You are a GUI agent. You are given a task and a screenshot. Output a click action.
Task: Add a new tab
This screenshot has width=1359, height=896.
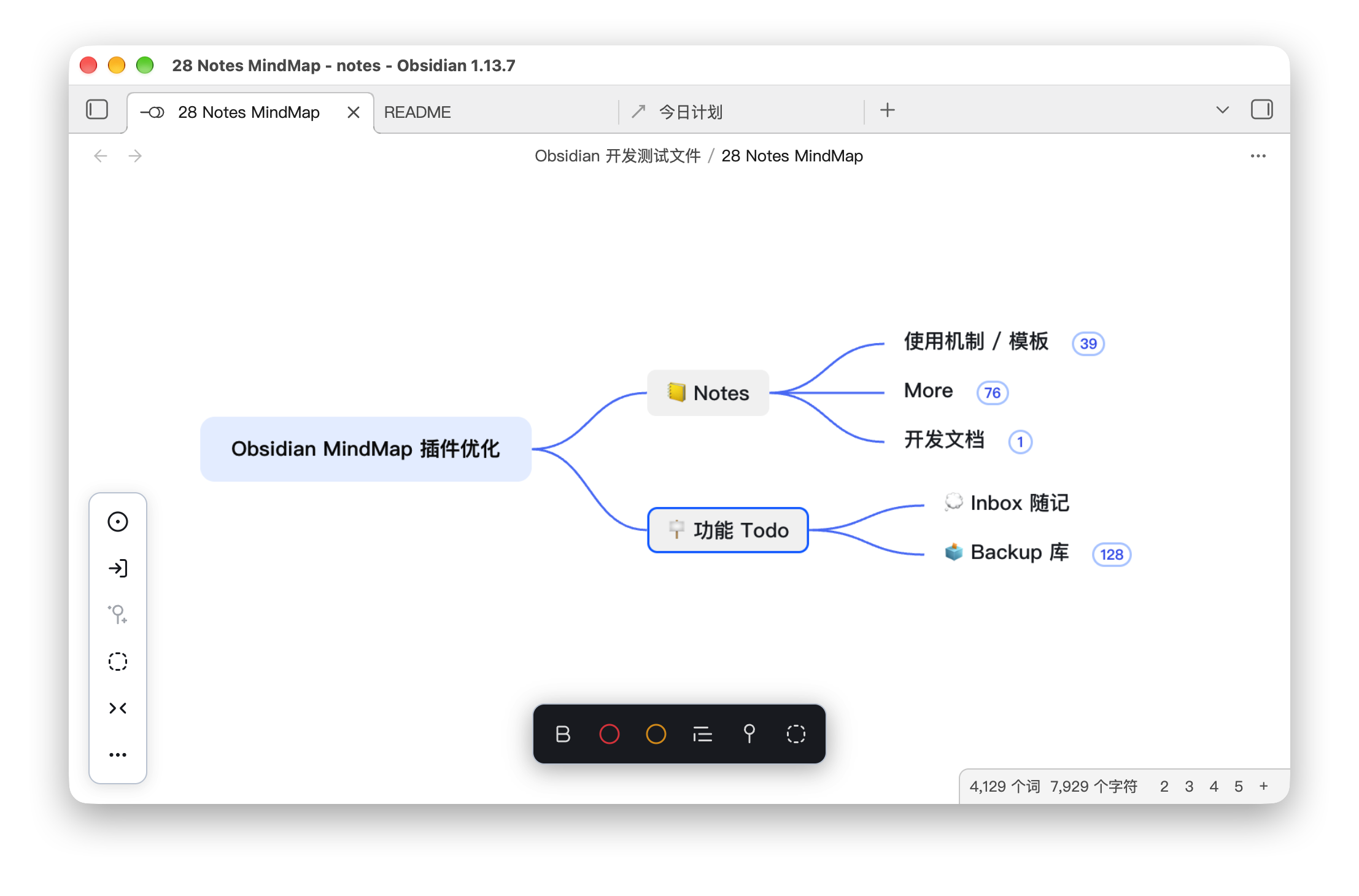pos(887,110)
